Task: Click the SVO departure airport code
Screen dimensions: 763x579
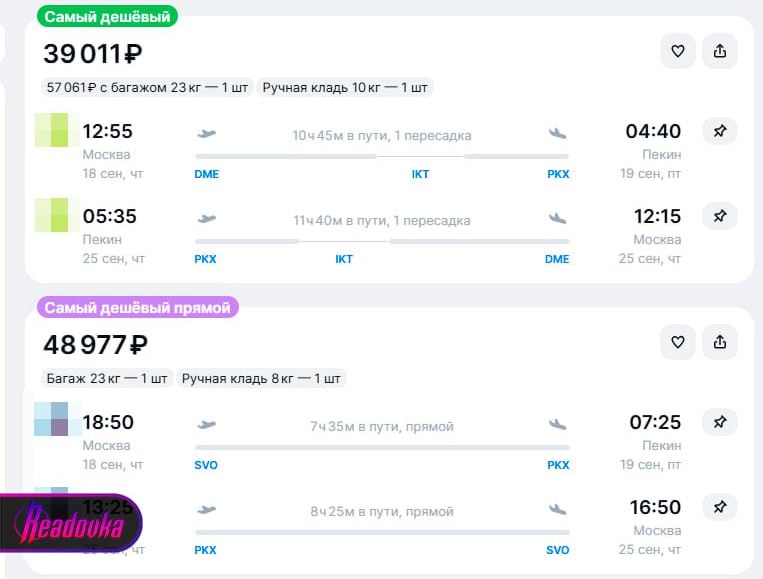Action: pos(206,465)
